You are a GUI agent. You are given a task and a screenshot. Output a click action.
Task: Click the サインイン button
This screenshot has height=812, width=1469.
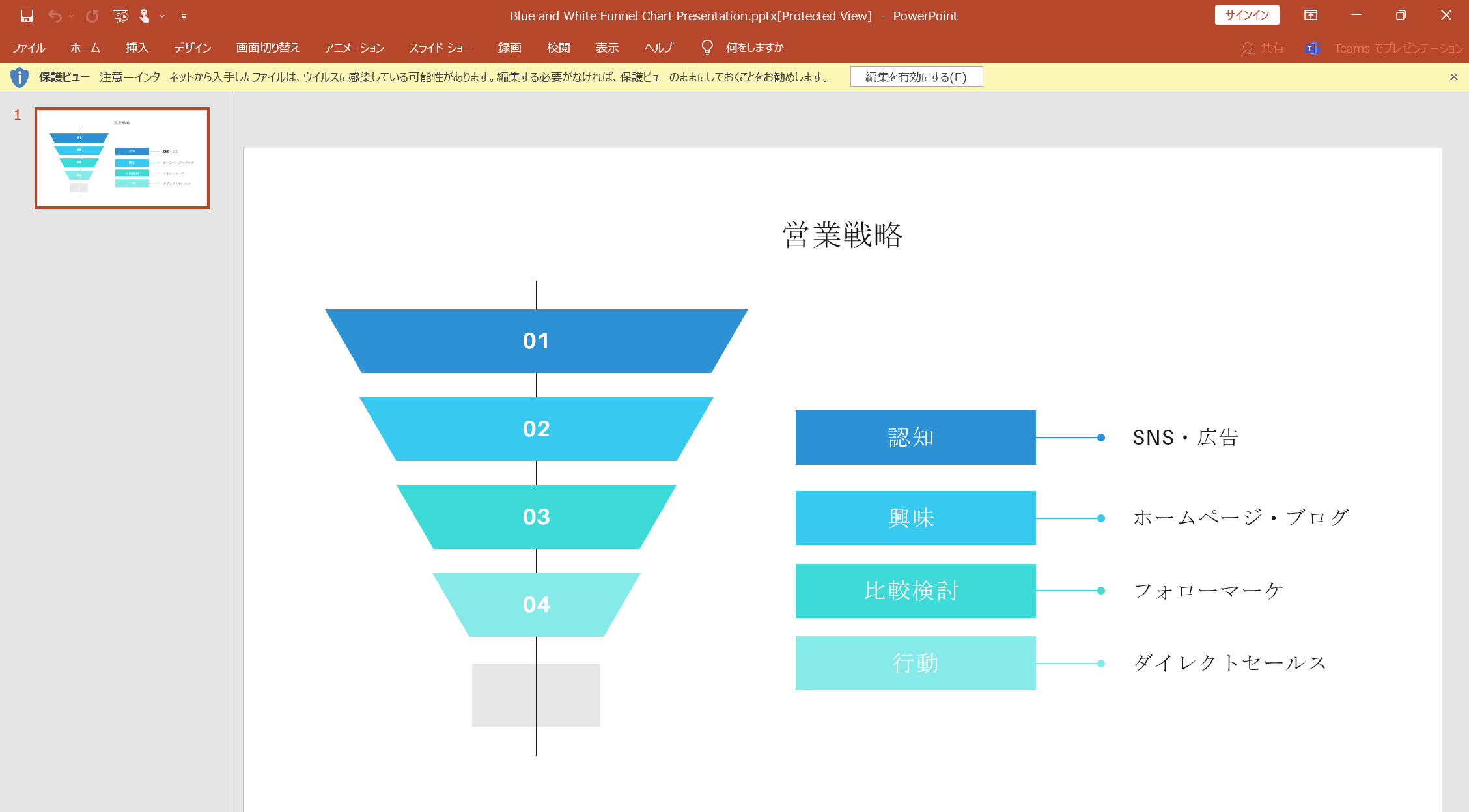coord(1246,15)
